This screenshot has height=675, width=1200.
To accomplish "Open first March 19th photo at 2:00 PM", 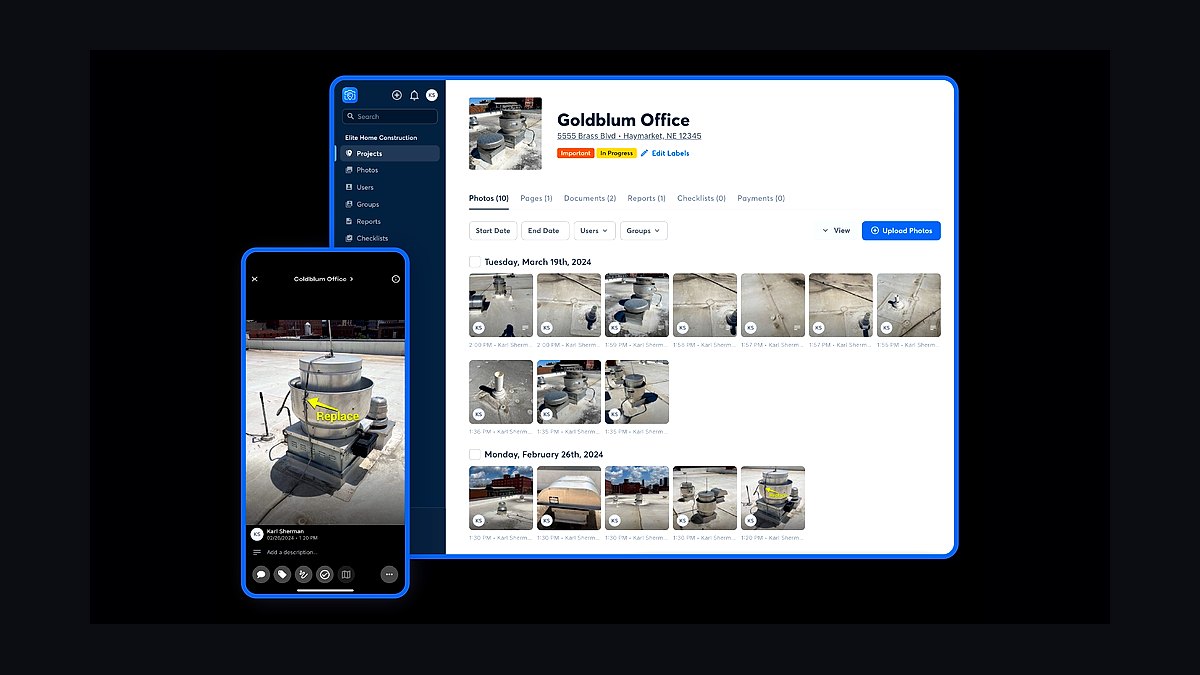I will point(501,305).
